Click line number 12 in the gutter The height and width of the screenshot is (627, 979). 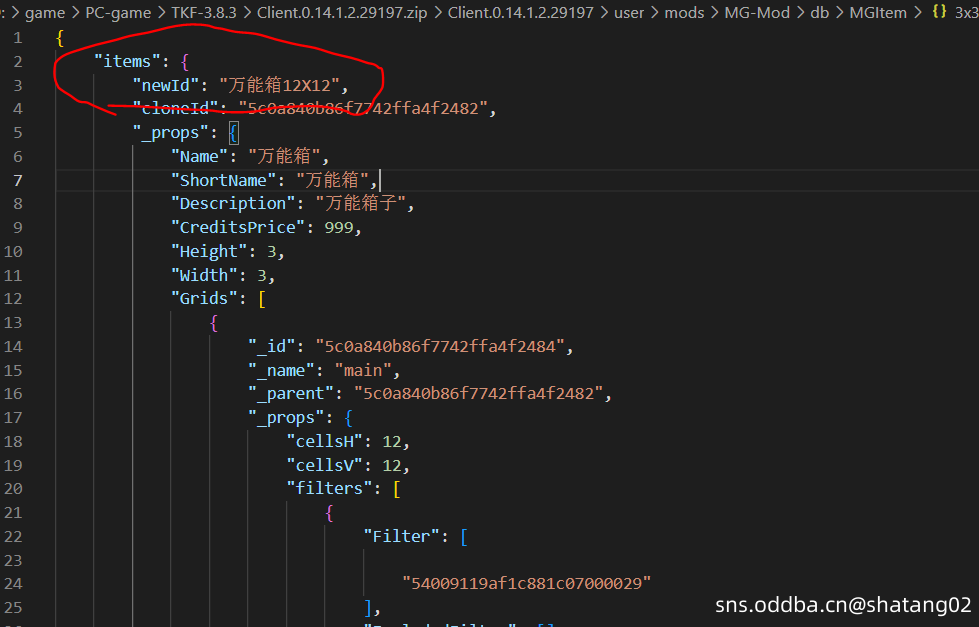tap(14, 299)
